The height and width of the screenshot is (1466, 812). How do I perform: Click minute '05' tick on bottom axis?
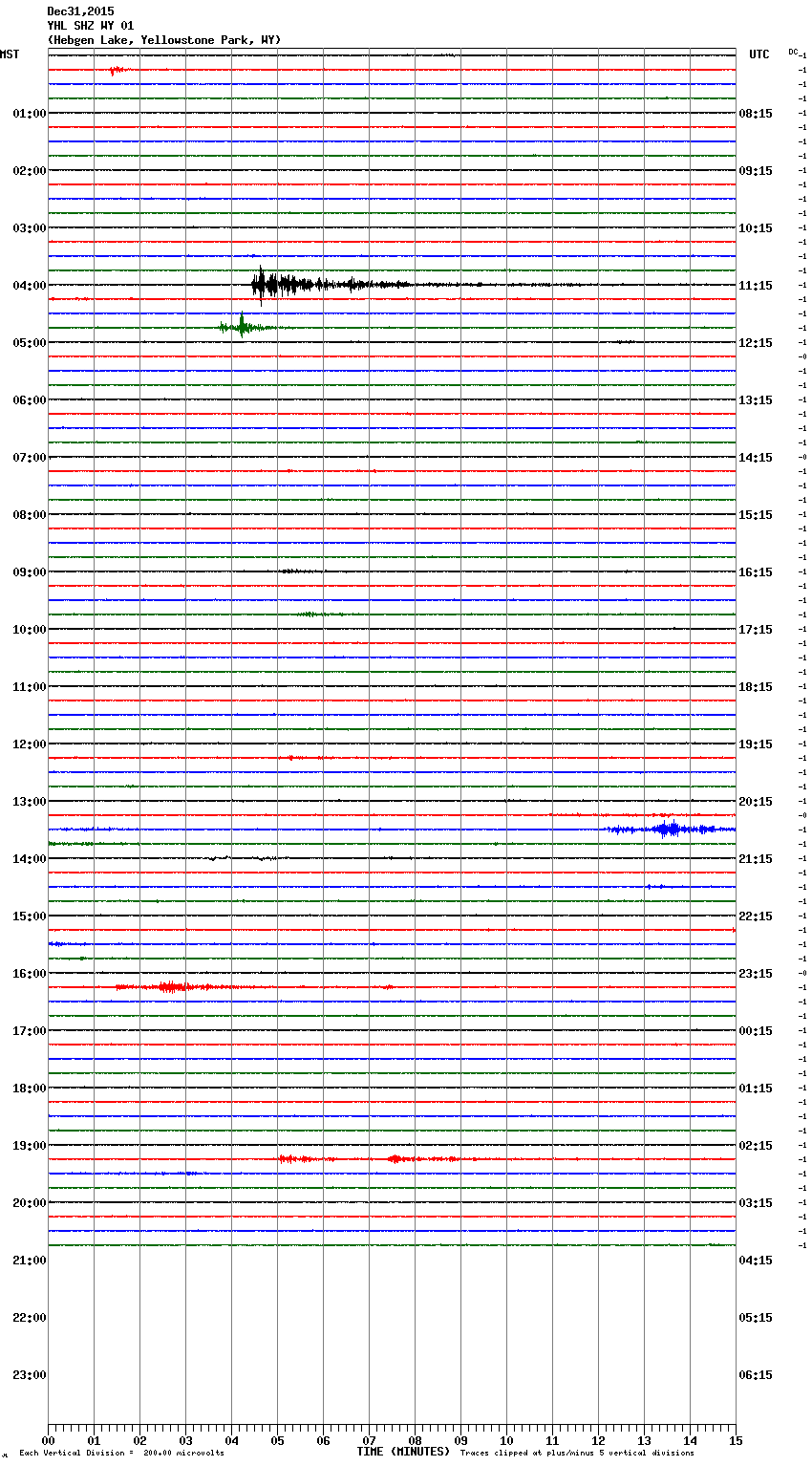[277, 1440]
